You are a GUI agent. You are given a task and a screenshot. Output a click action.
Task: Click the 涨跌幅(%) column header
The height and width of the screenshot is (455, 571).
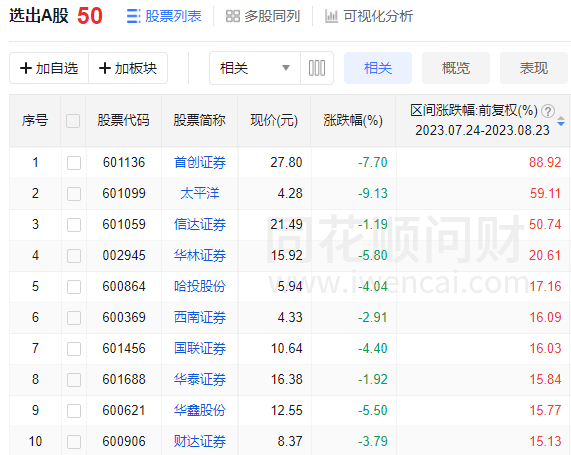click(x=353, y=120)
